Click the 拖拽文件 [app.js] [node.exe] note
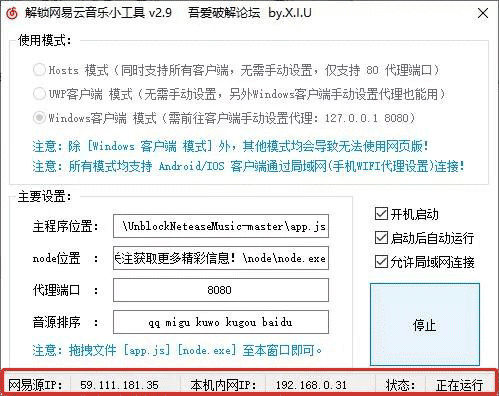The image size is (499, 396). pyautogui.click(x=177, y=350)
